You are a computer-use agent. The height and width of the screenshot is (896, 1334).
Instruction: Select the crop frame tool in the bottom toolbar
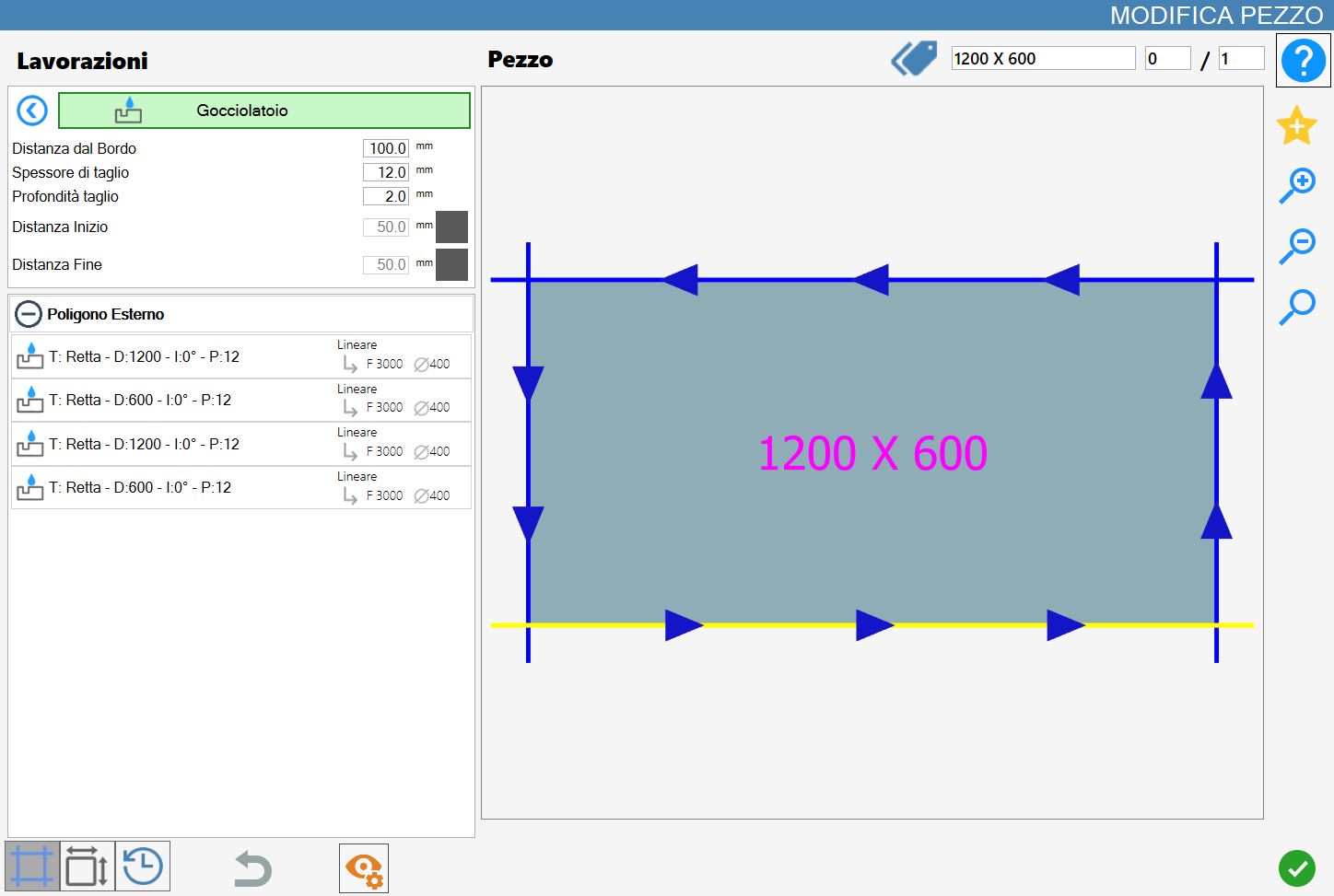coord(32,867)
